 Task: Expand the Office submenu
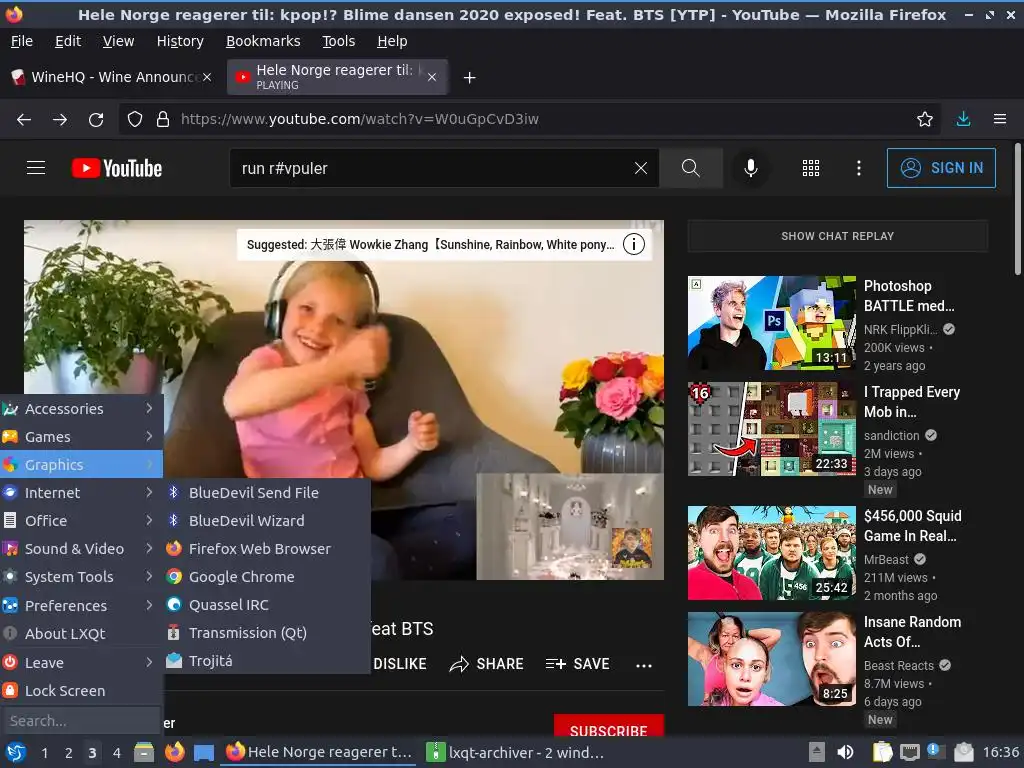point(82,521)
